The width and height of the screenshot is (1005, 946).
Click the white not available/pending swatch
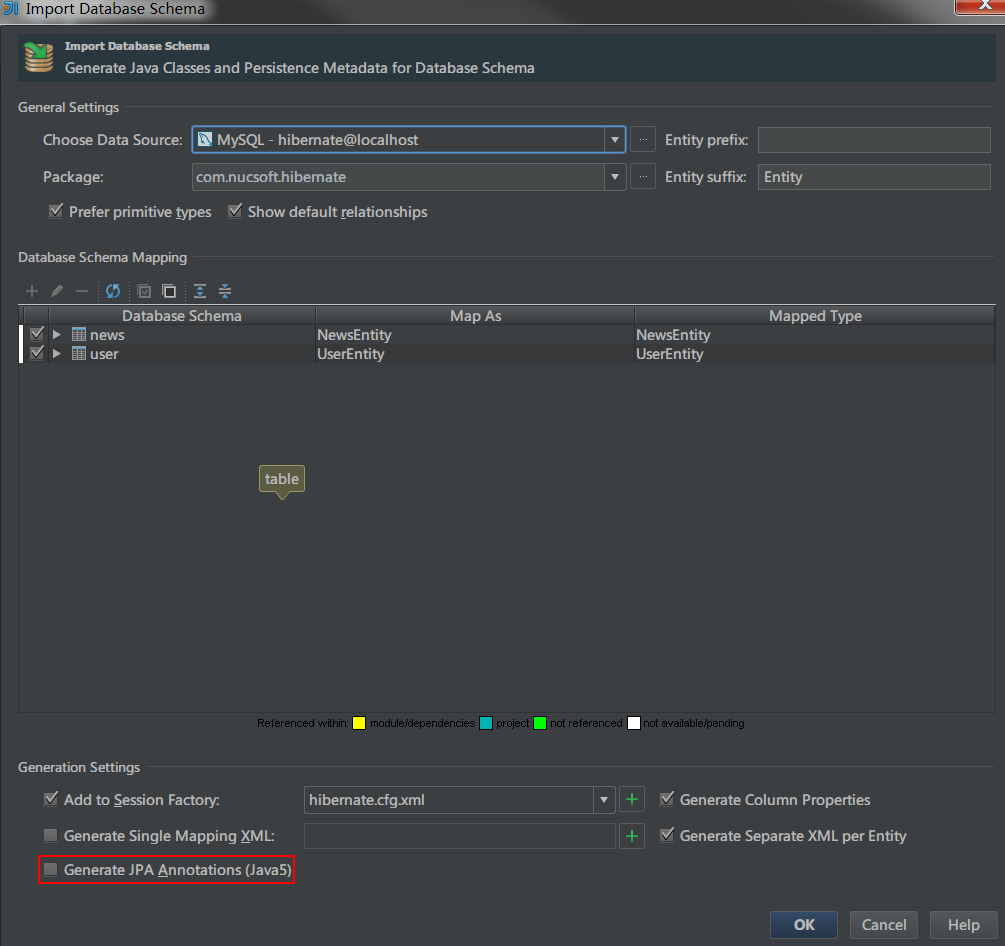click(633, 723)
